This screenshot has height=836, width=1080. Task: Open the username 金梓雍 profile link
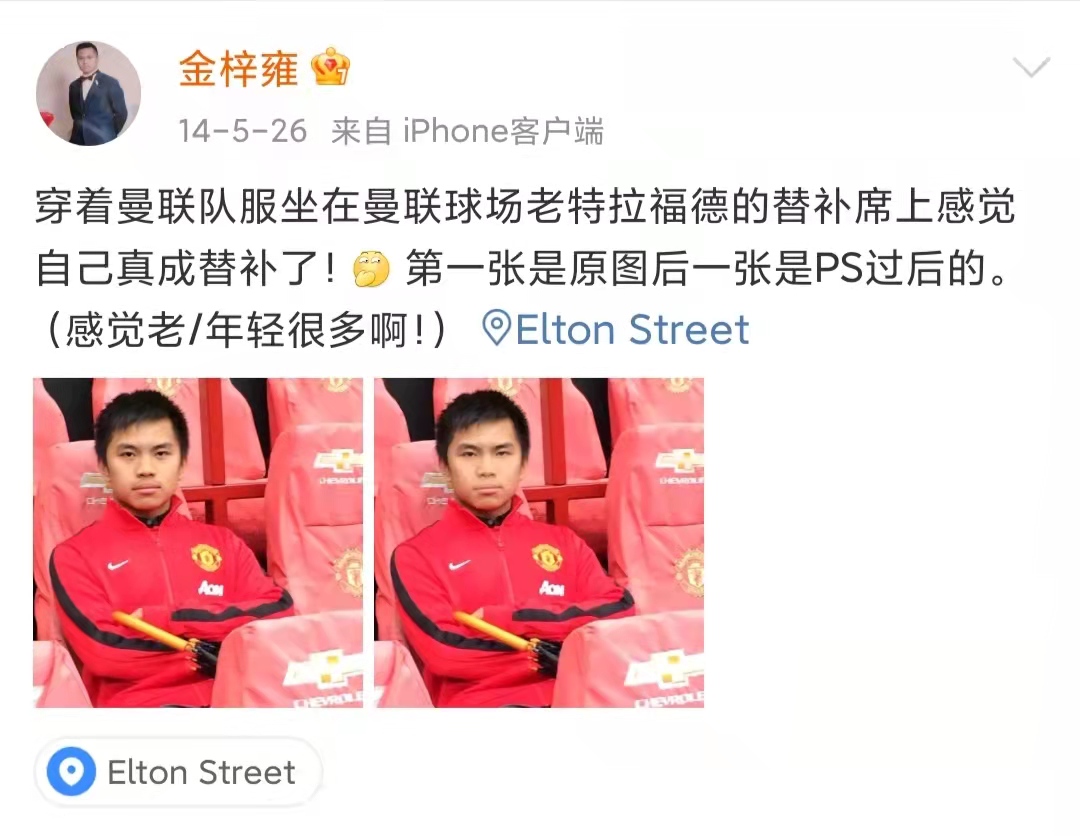coord(238,69)
